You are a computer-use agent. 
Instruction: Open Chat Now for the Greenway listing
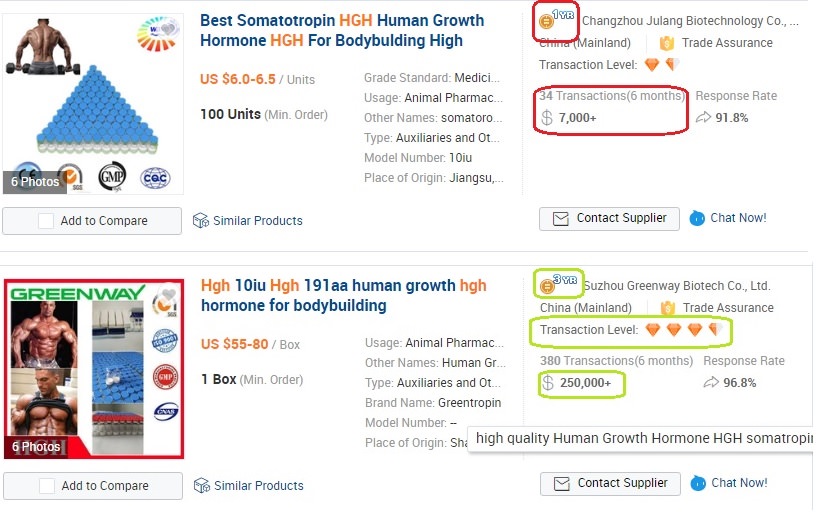click(738, 483)
